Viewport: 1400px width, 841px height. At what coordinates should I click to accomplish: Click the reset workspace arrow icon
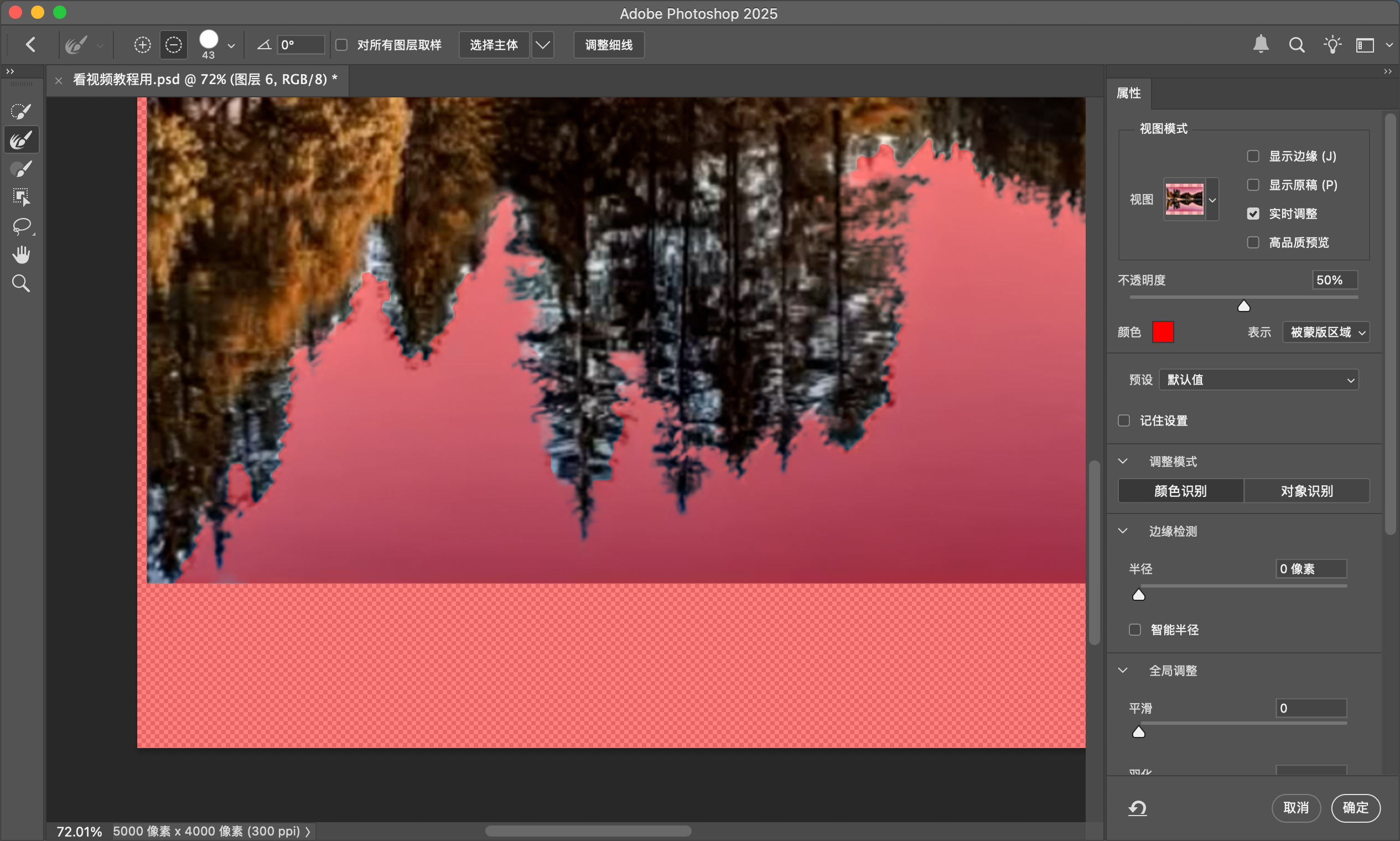tap(1137, 808)
